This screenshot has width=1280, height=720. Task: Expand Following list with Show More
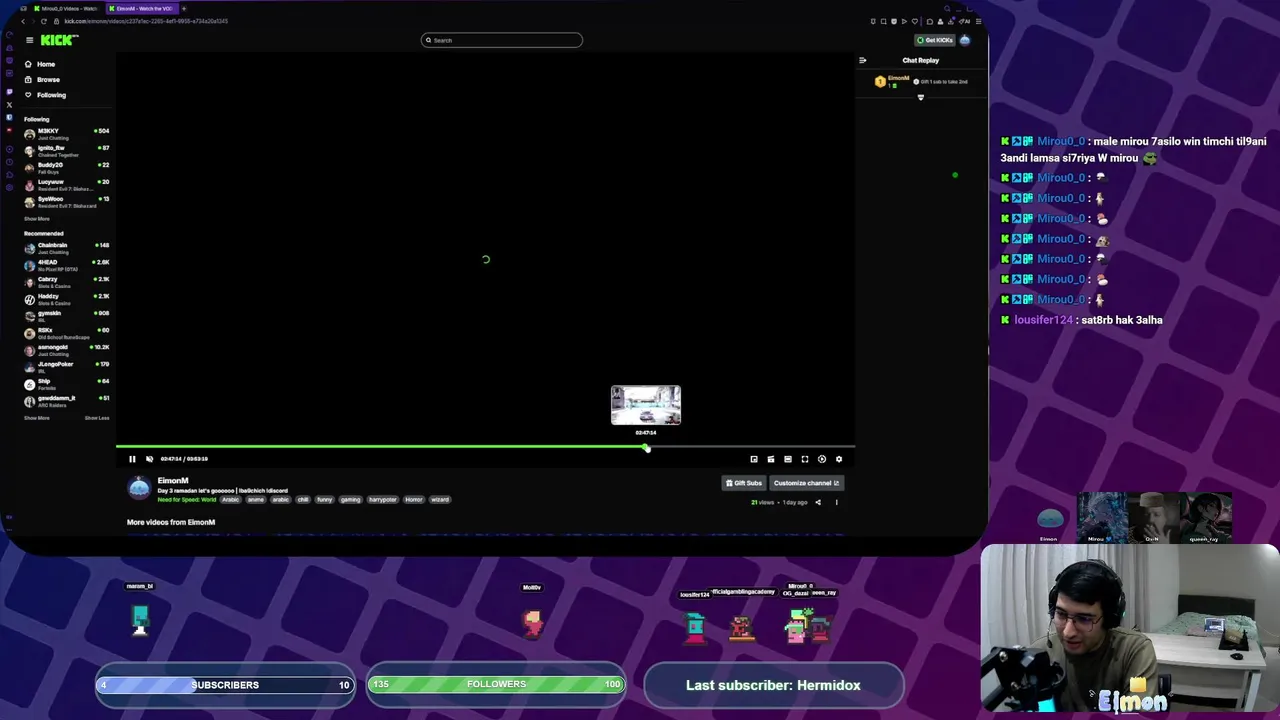[36, 219]
